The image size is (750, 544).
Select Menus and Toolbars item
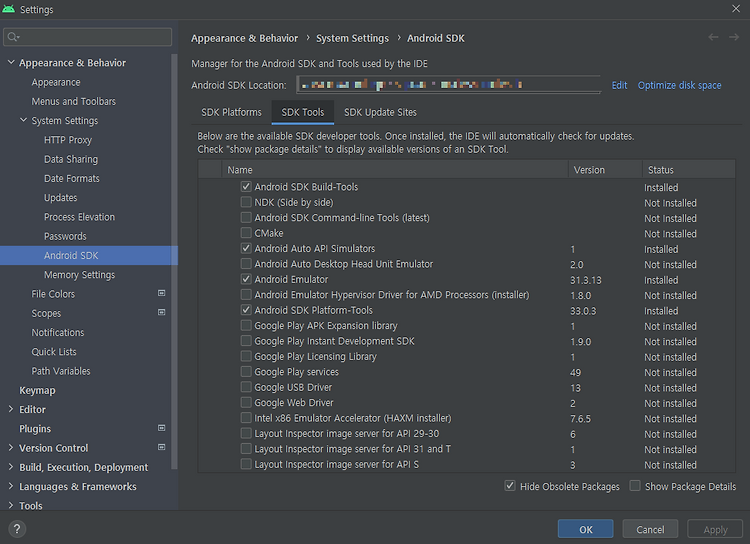74,101
